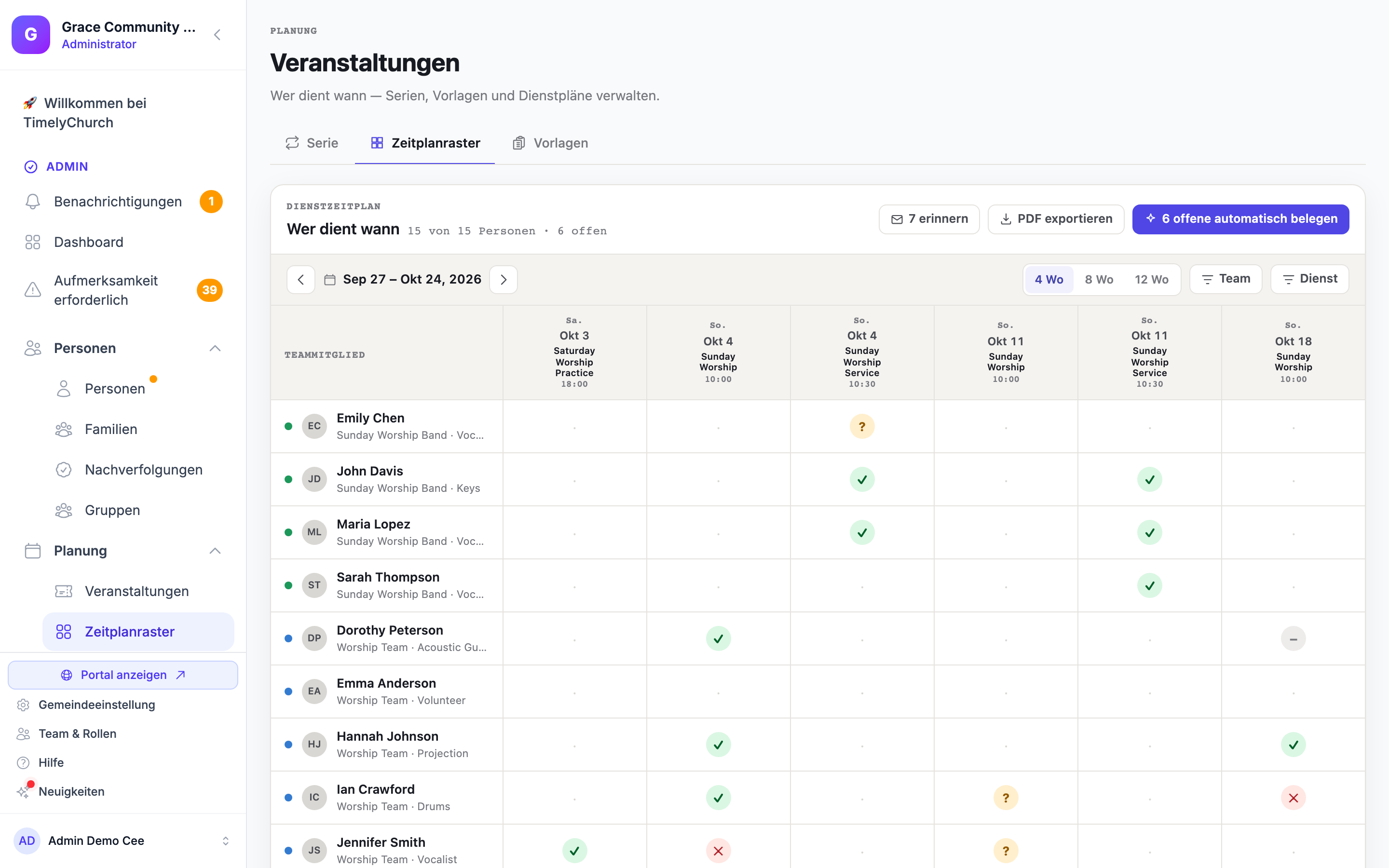
Task: Select Zeitplanraster in the sidebar
Action: pos(138,632)
